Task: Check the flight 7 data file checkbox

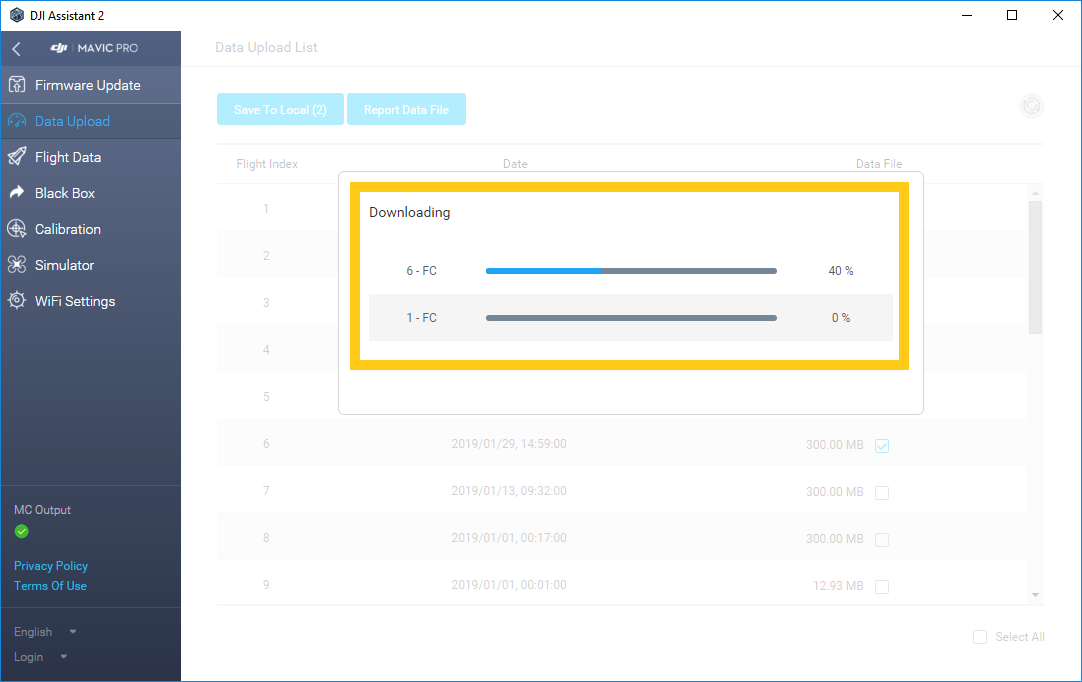Action: click(x=882, y=492)
